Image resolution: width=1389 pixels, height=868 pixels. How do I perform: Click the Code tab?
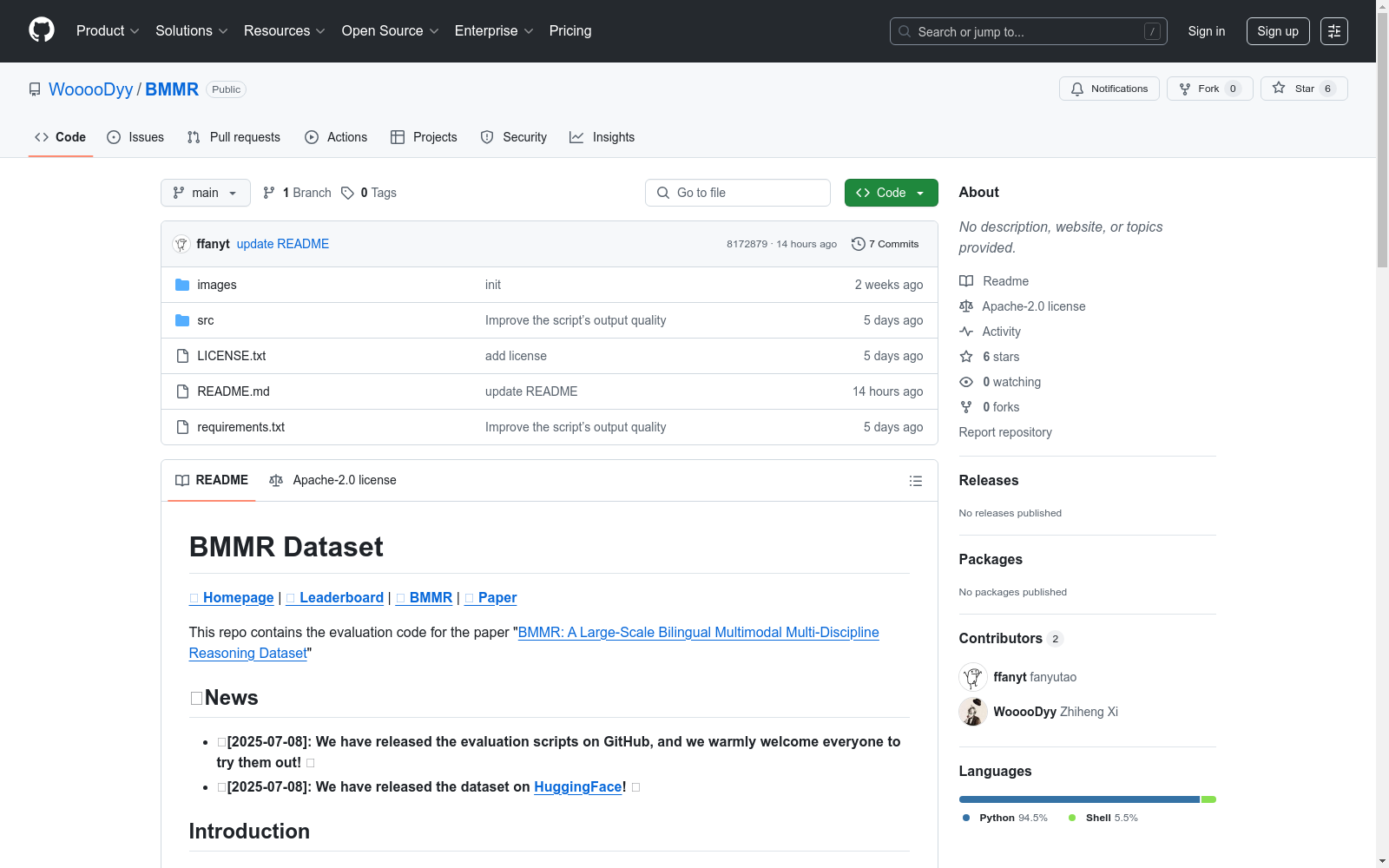(x=61, y=137)
